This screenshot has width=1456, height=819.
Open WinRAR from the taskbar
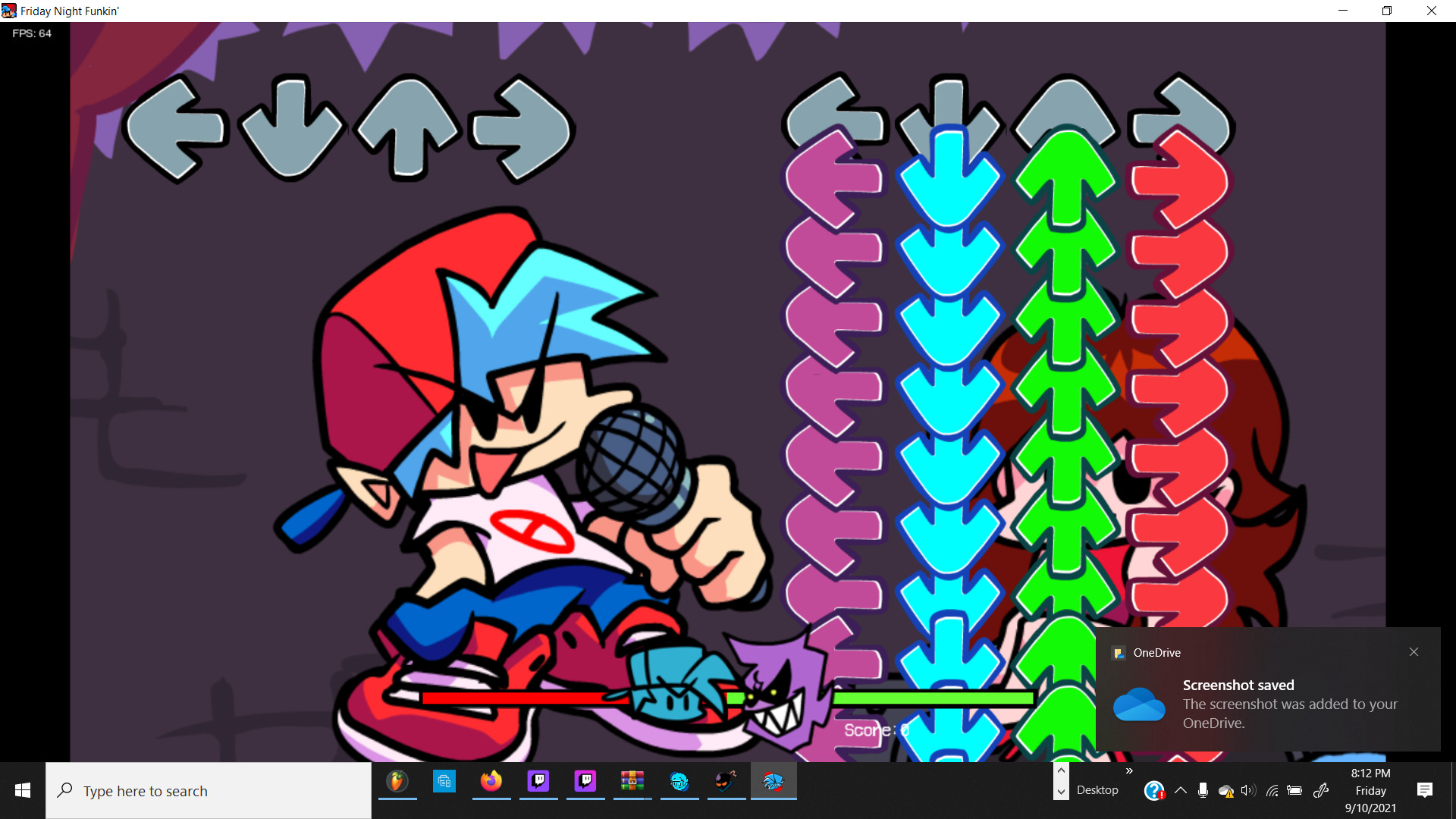[632, 781]
